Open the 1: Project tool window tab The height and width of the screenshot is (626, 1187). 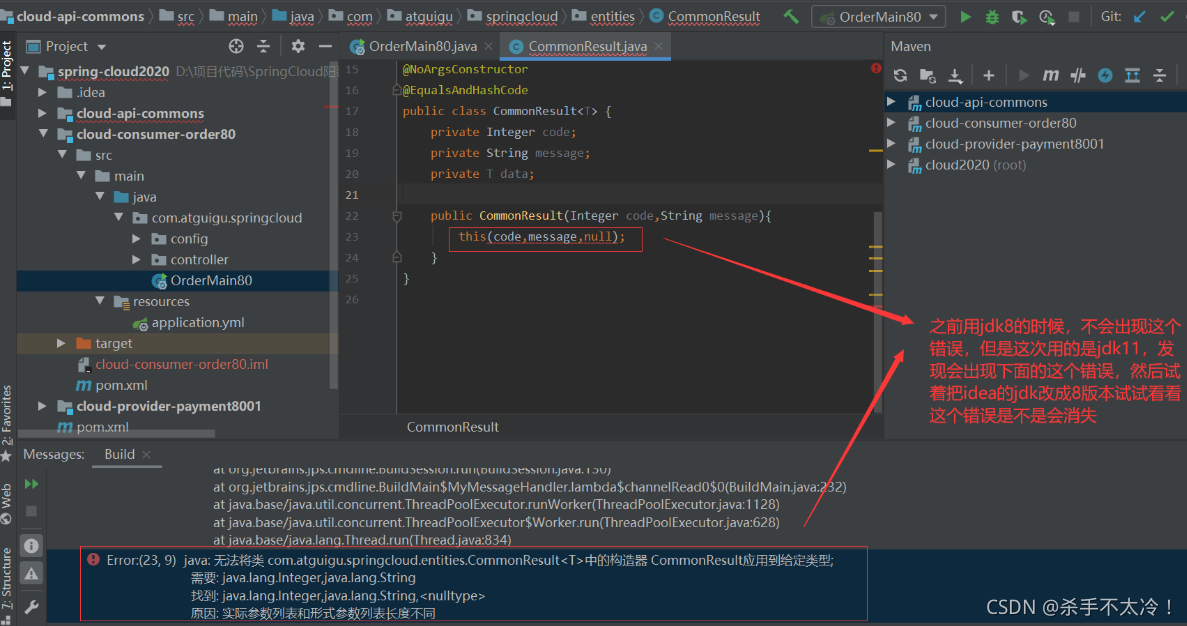click(x=7, y=72)
